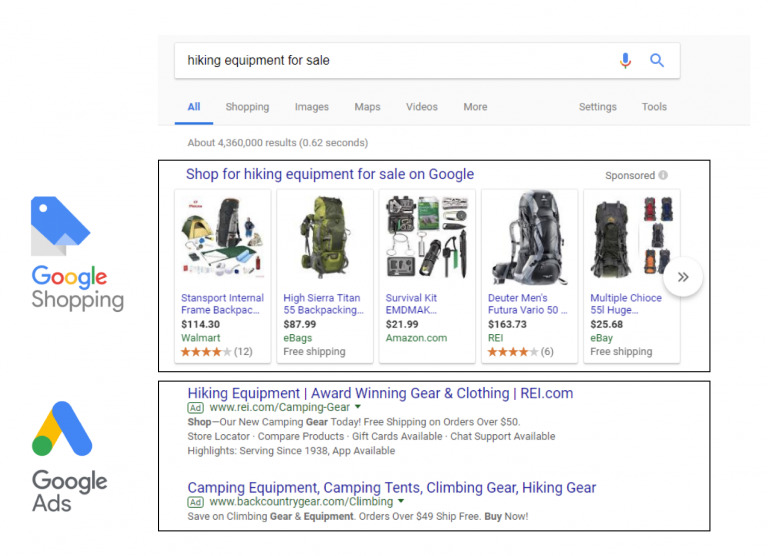This screenshot has height=556, width=768.
Task: Click the eBay Free shipping text
Action: 621,352
